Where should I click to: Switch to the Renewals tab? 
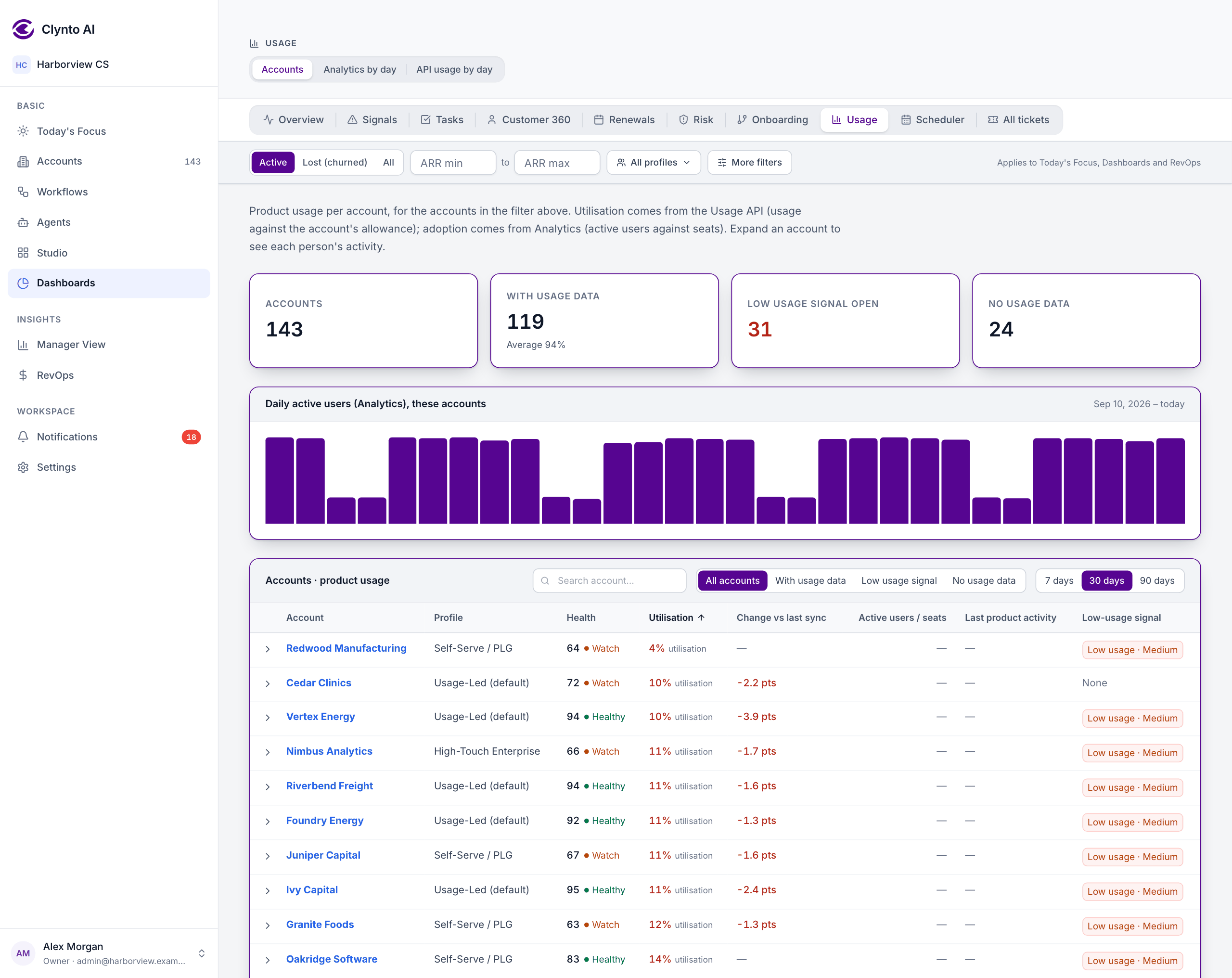pyautogui.click(x=624, y=119)
